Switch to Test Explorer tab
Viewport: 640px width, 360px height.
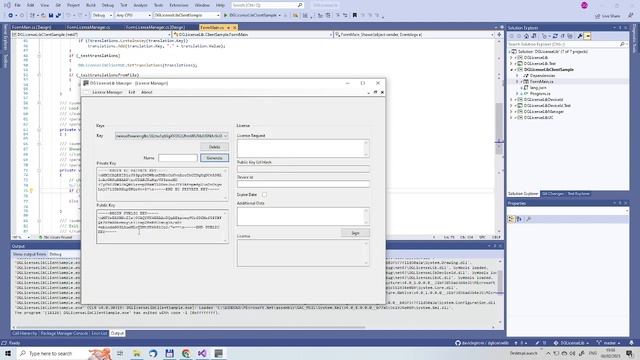point(578,194)
